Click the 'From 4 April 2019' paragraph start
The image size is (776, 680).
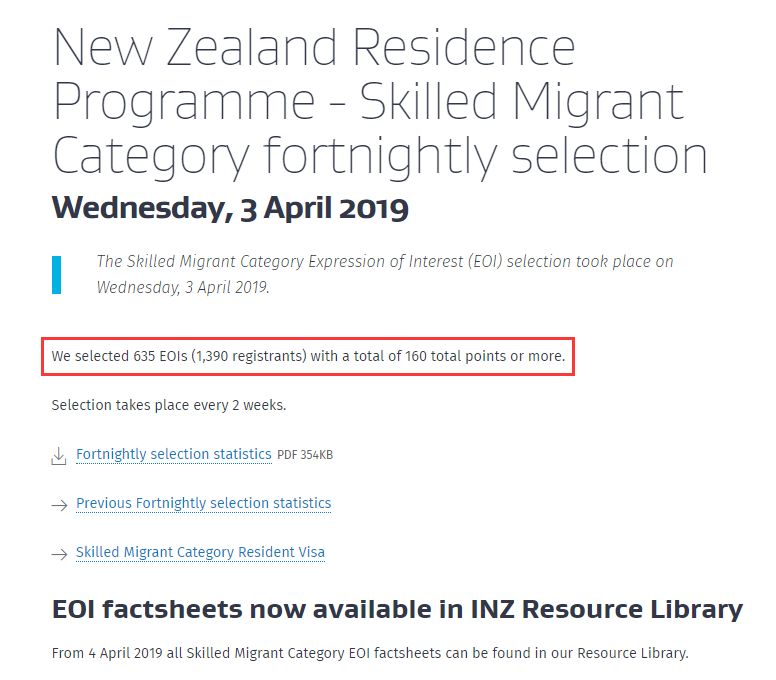(105, 654)
